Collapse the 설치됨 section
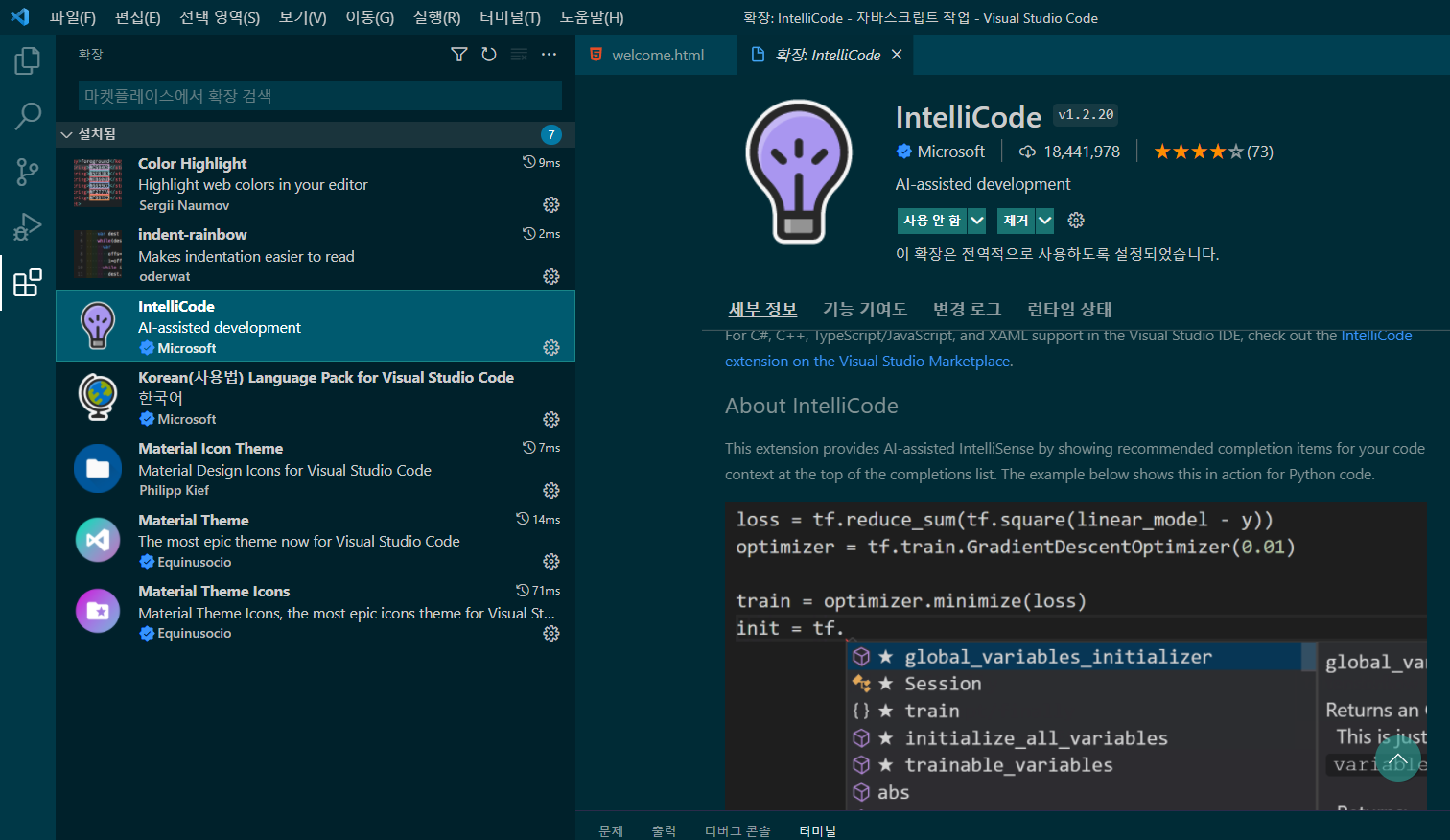 pos(316,134)
